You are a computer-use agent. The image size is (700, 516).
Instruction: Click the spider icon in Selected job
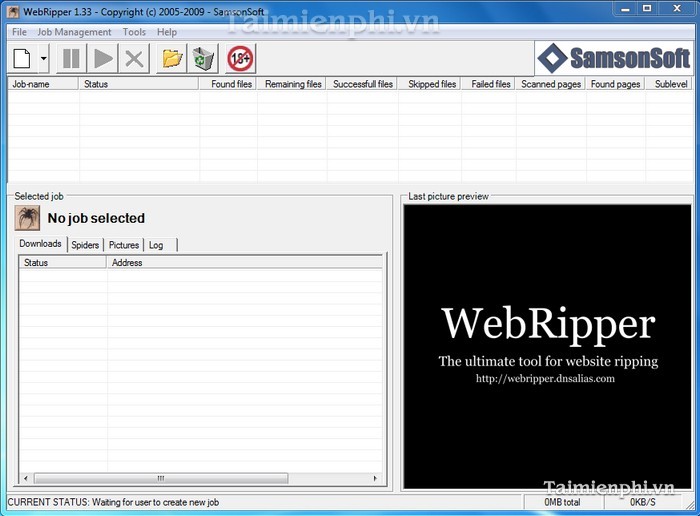coord(27,218)
